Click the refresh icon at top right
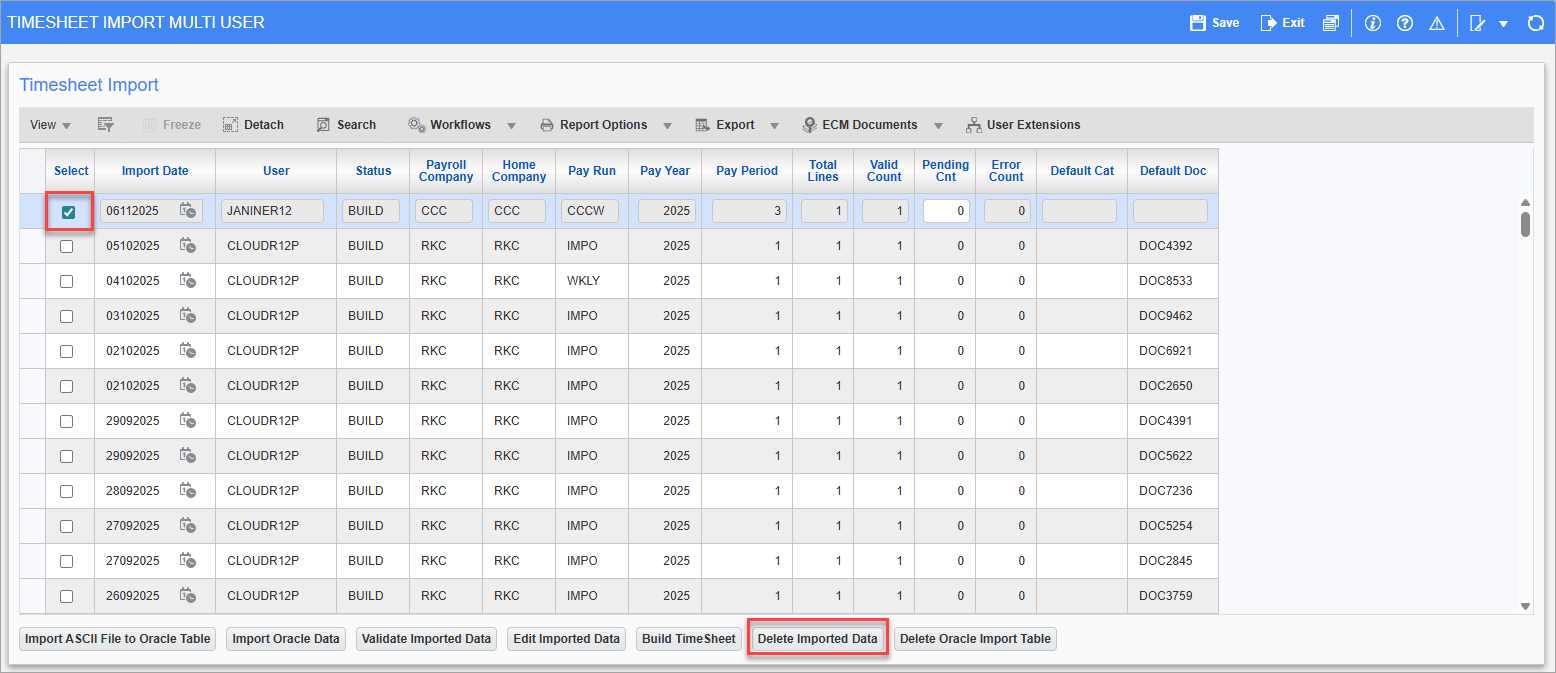1556x673 pixels. pos(1537,22)
